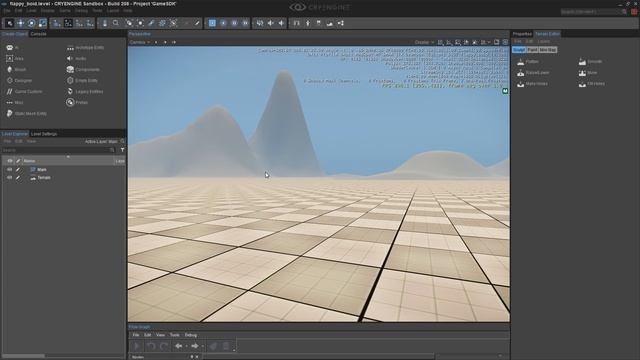640x360 pixels.
Task: Click the Flow Graph play button
Action: tap(137, 346)
